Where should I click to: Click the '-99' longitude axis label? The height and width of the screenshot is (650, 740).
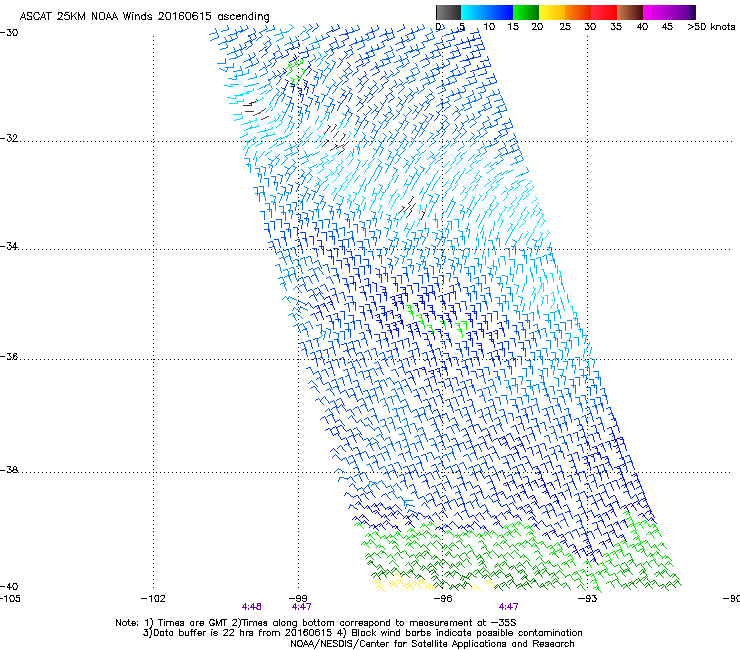click(298, 599)
